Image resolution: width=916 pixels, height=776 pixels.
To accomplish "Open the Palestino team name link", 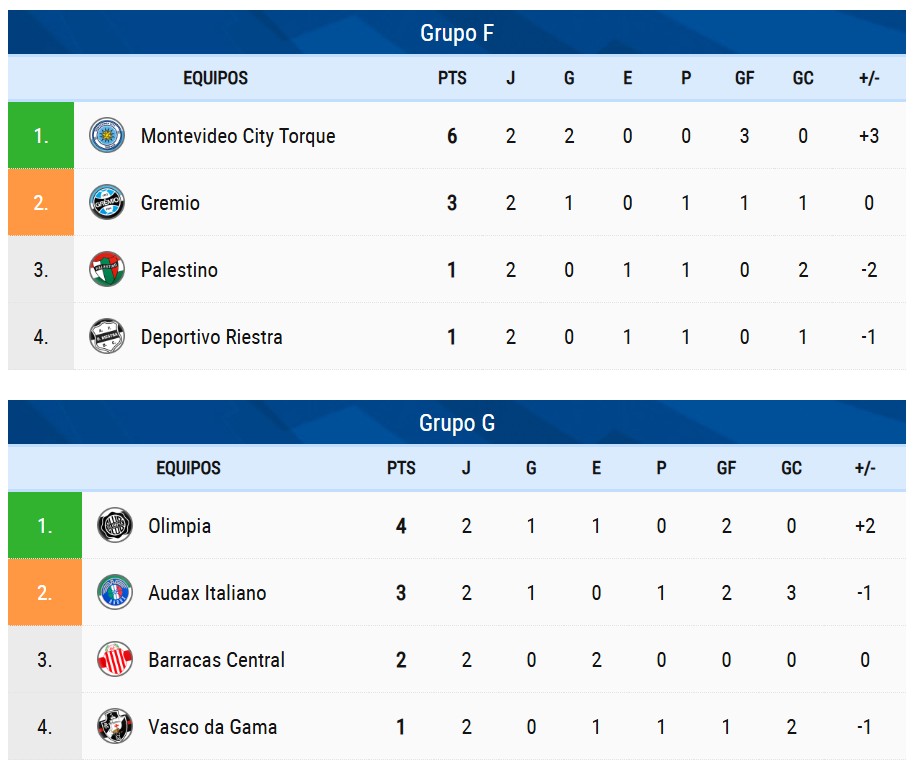I will [179, 270].
